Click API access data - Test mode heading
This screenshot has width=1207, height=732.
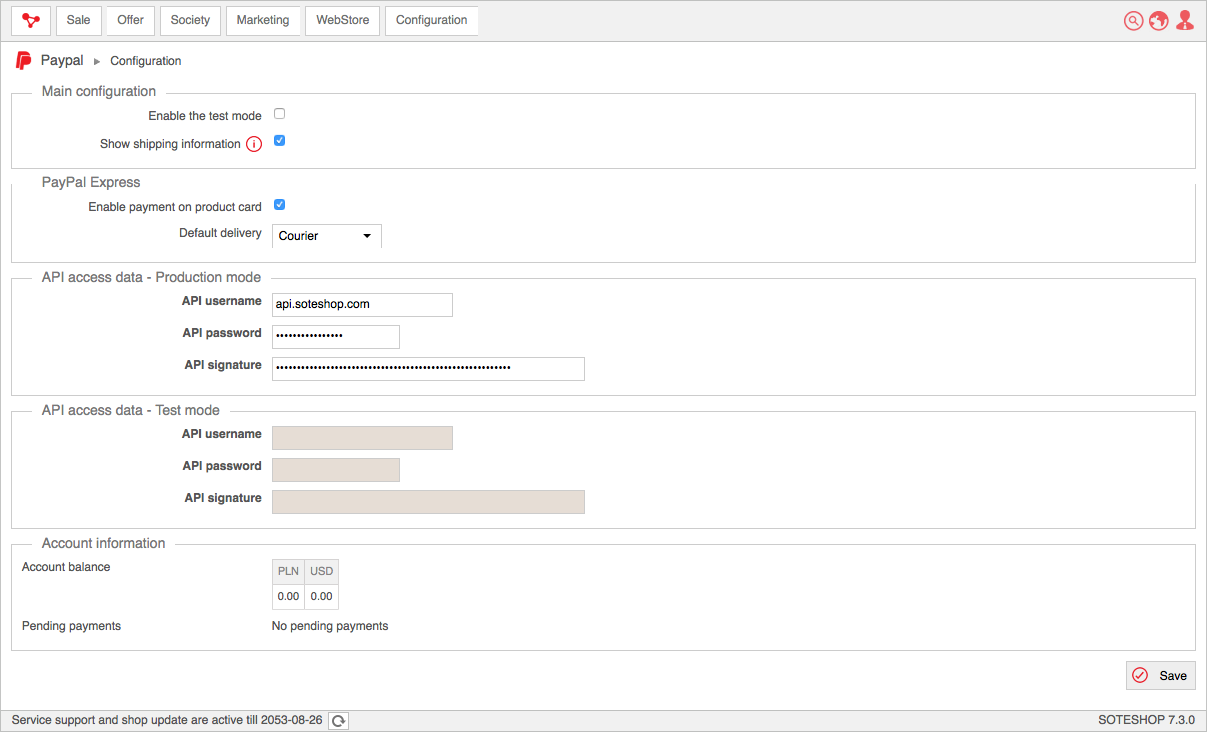pyautogui.click(x=131, y=410)
